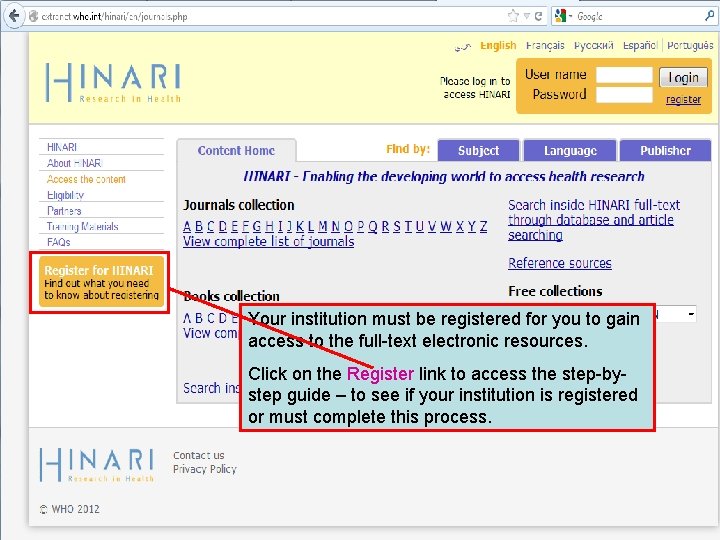
Task: Click the reload page icon
Action: coord(538,16)
